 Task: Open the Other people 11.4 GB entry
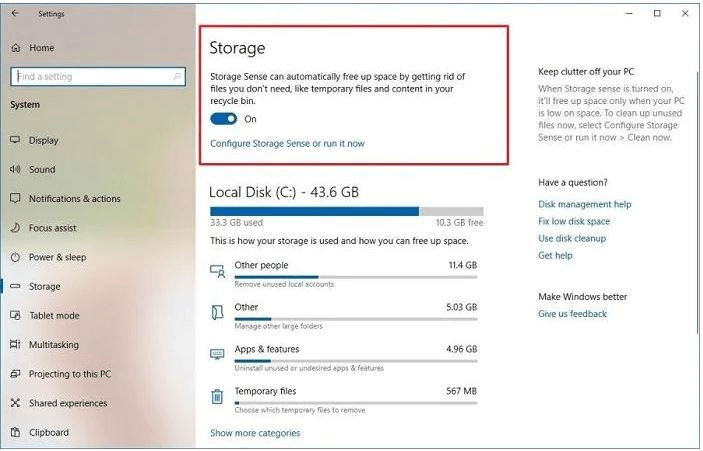(344, 272)
